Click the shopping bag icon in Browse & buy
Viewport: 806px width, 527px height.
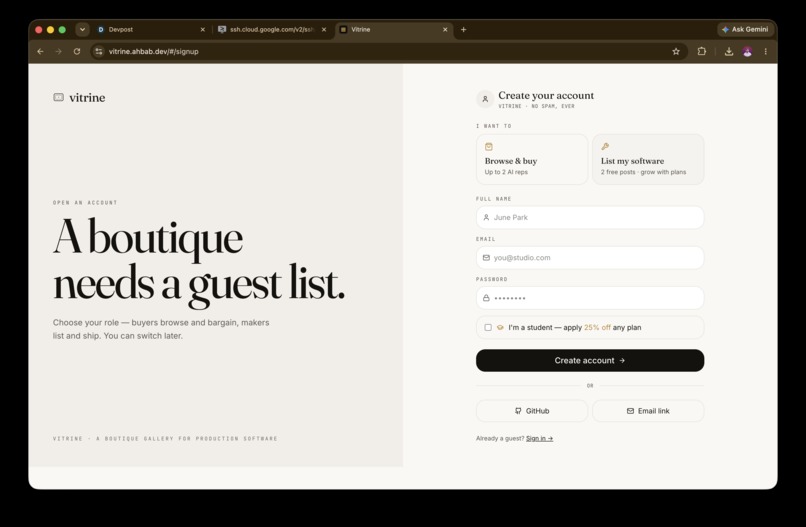(489, 147)
